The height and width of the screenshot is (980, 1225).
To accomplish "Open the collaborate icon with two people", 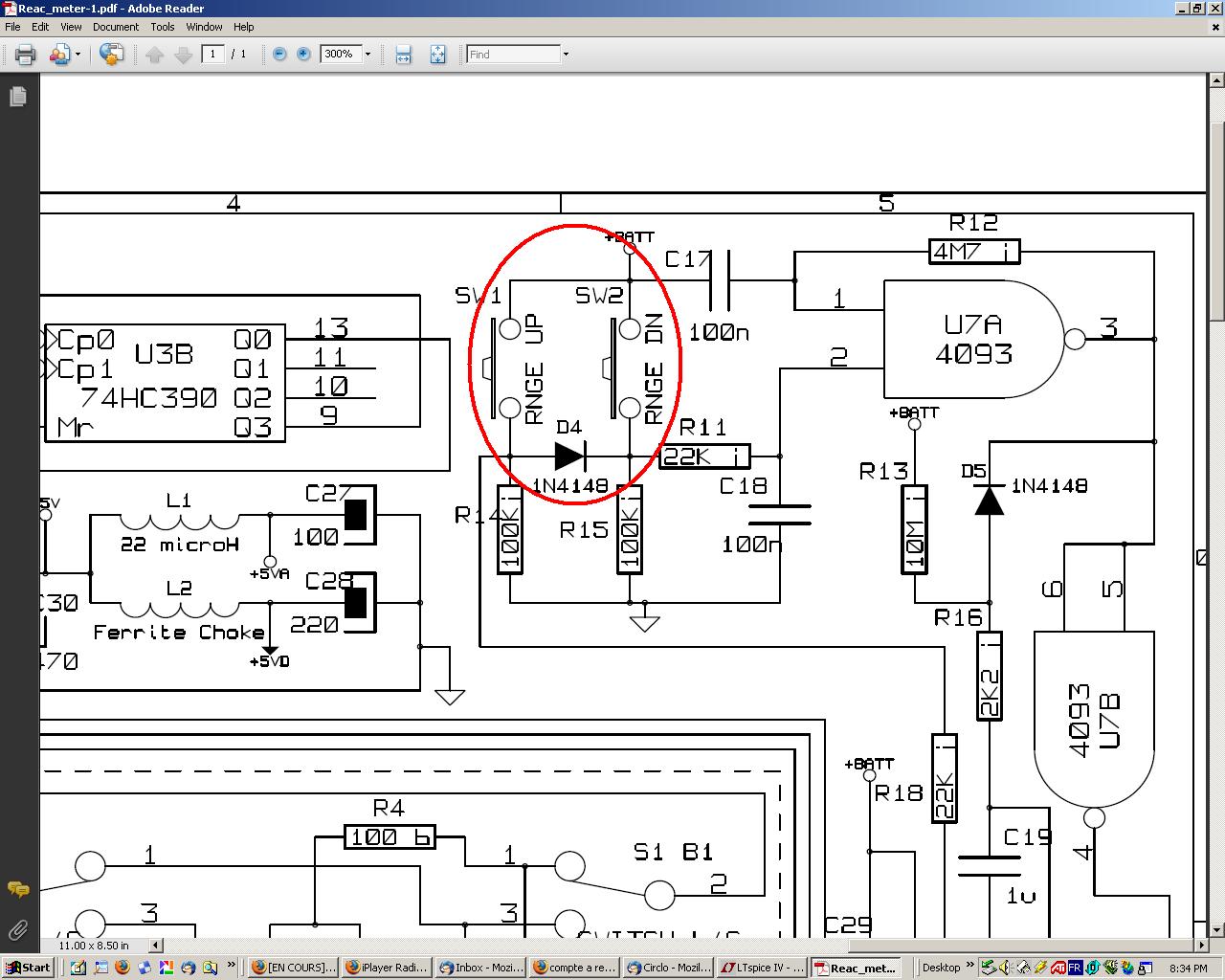I will (59, 55).
